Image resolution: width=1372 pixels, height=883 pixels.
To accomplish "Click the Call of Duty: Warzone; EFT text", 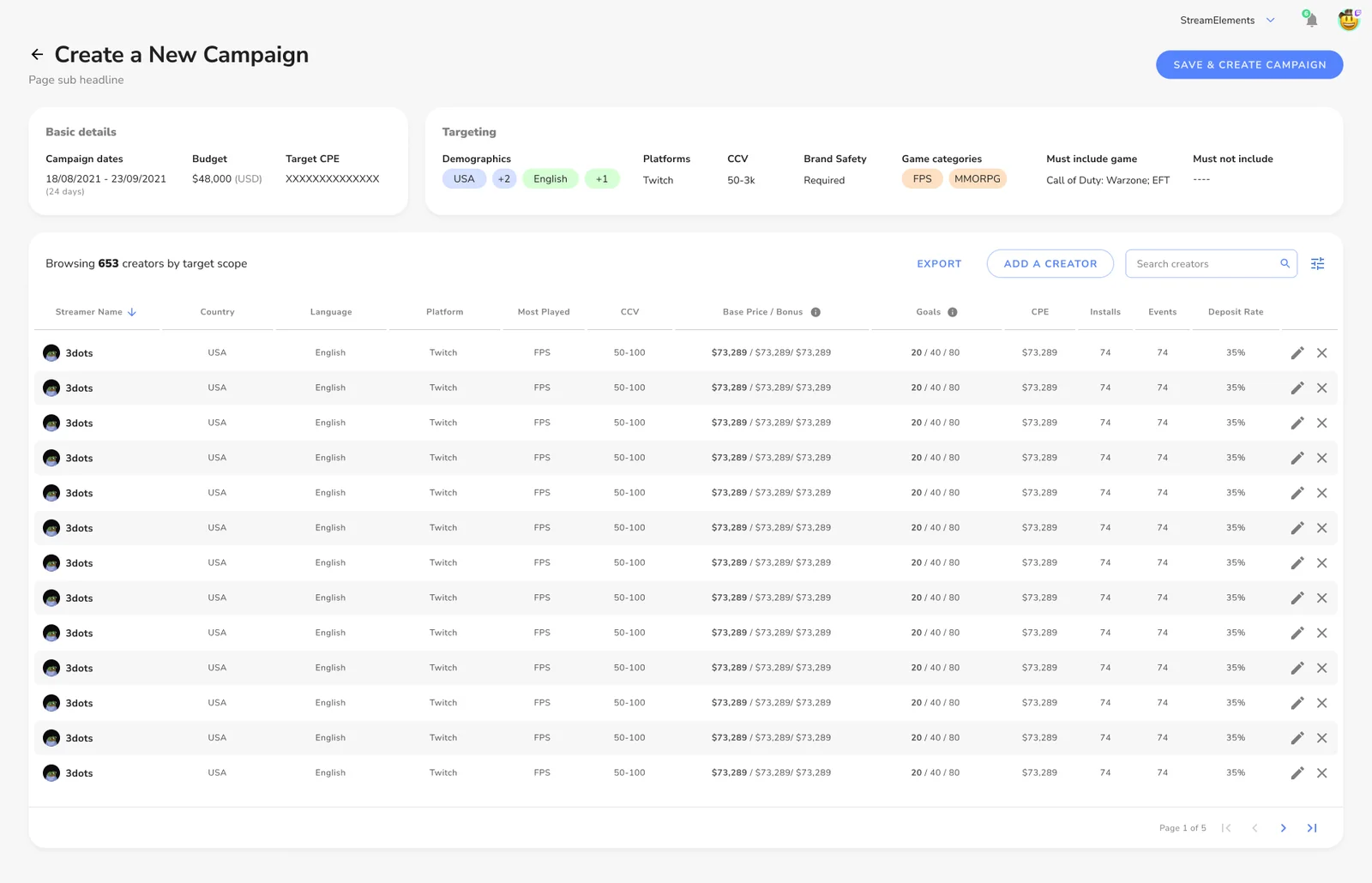I will tap(1108, 180).
